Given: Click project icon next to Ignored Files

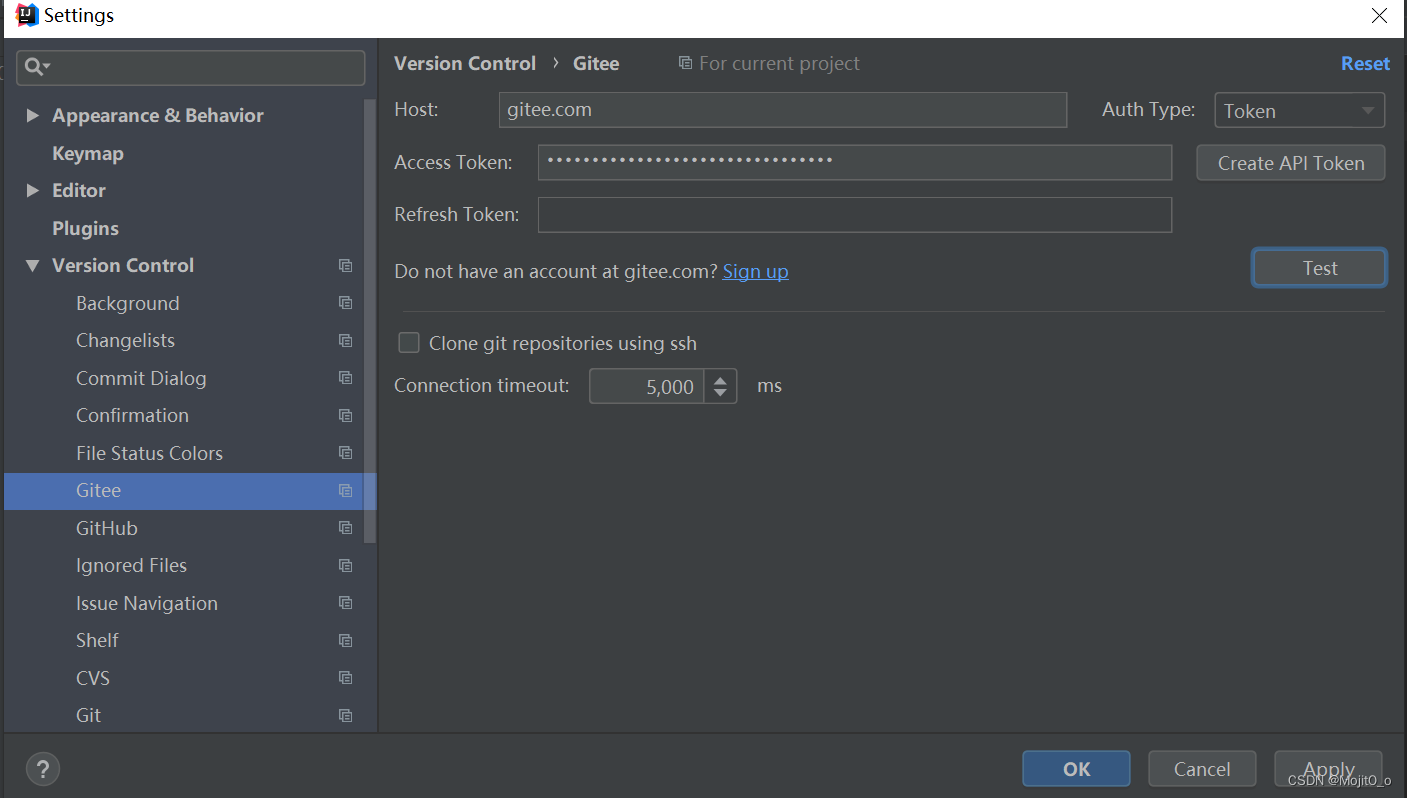Looking at the screenshot, I should click(345, 566).
